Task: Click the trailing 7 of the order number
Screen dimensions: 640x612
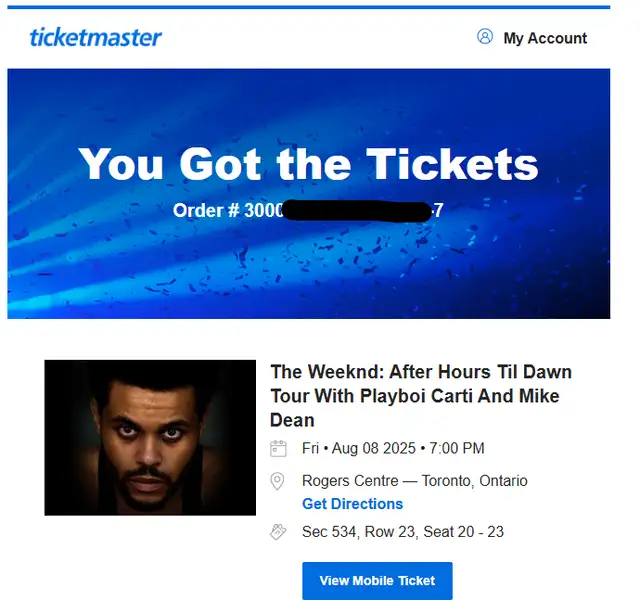Action: click(439, 211)
